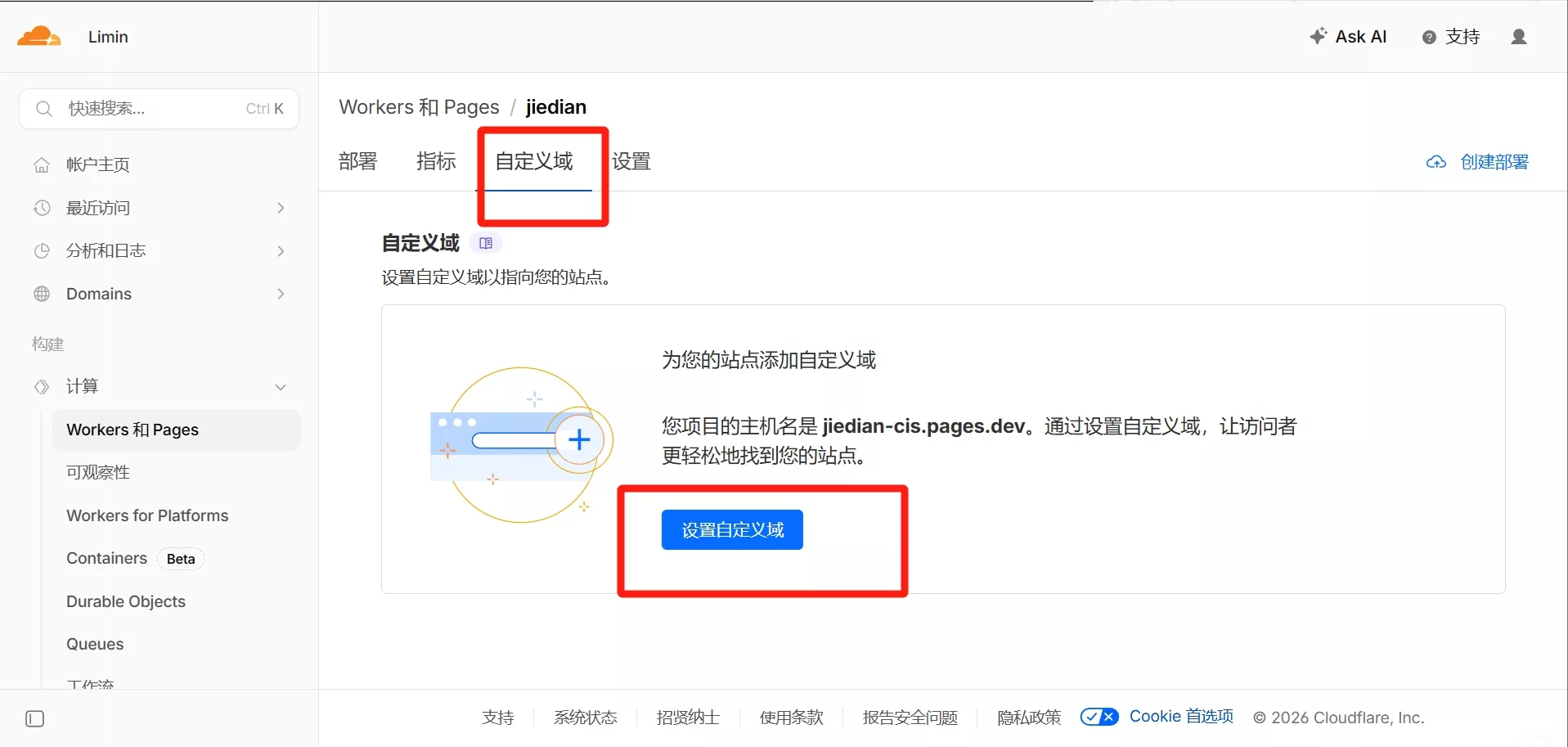Expand the 分析和日志 chevron

click(281, 251)
